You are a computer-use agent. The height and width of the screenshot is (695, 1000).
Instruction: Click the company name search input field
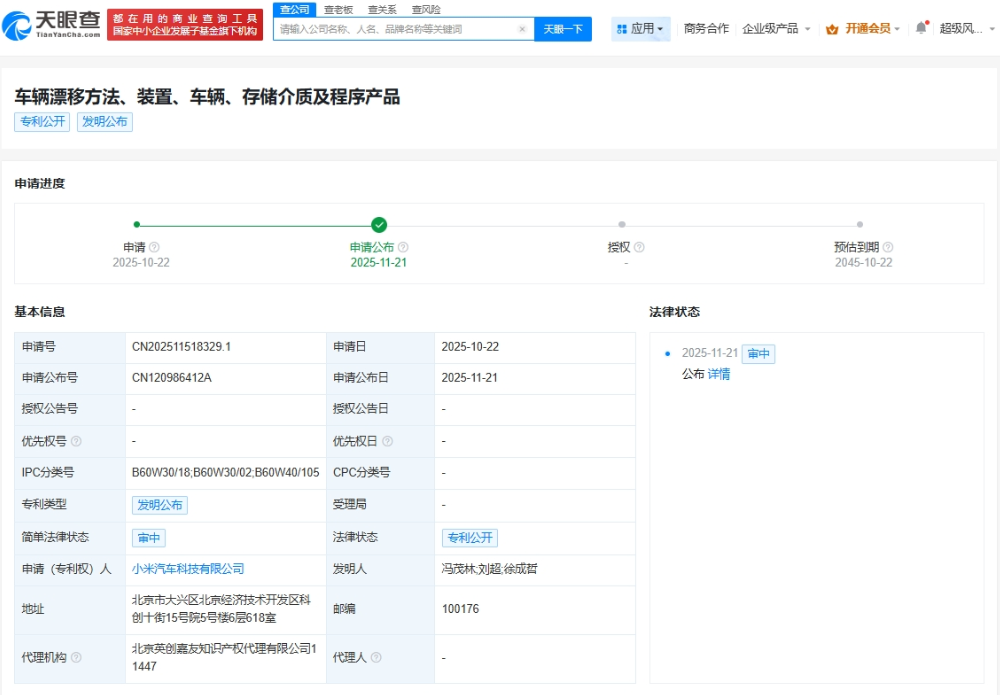[395, 29]
